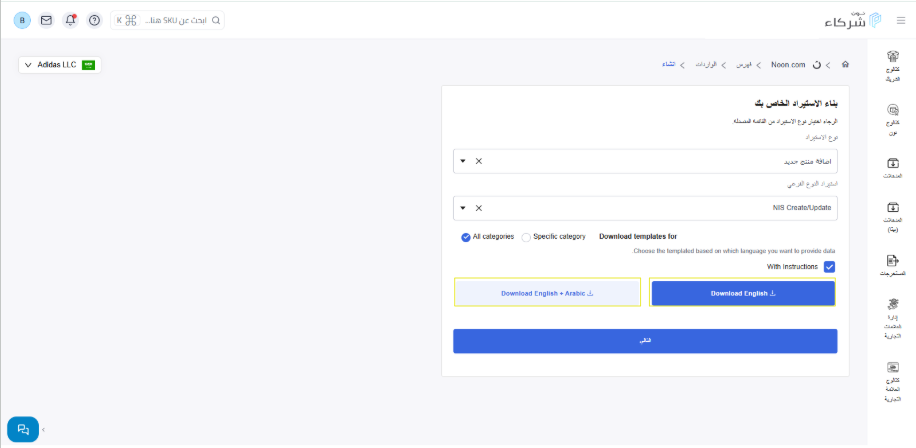
Task: Uncheck the With instructions checkbox
Action: point(829,267)
